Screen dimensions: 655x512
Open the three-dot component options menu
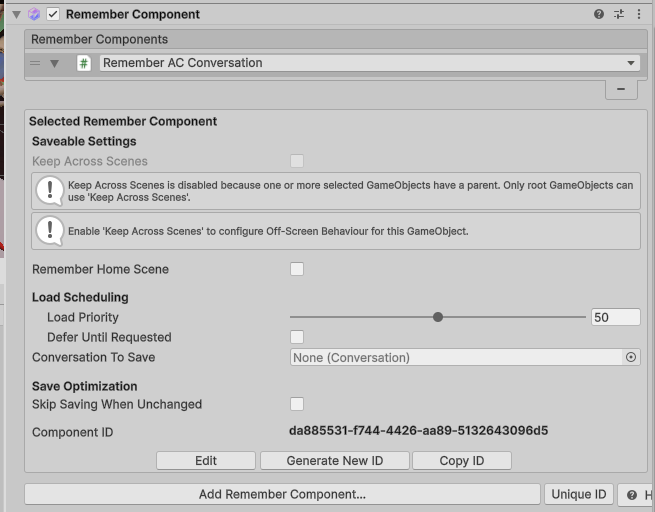pos(639,14)
